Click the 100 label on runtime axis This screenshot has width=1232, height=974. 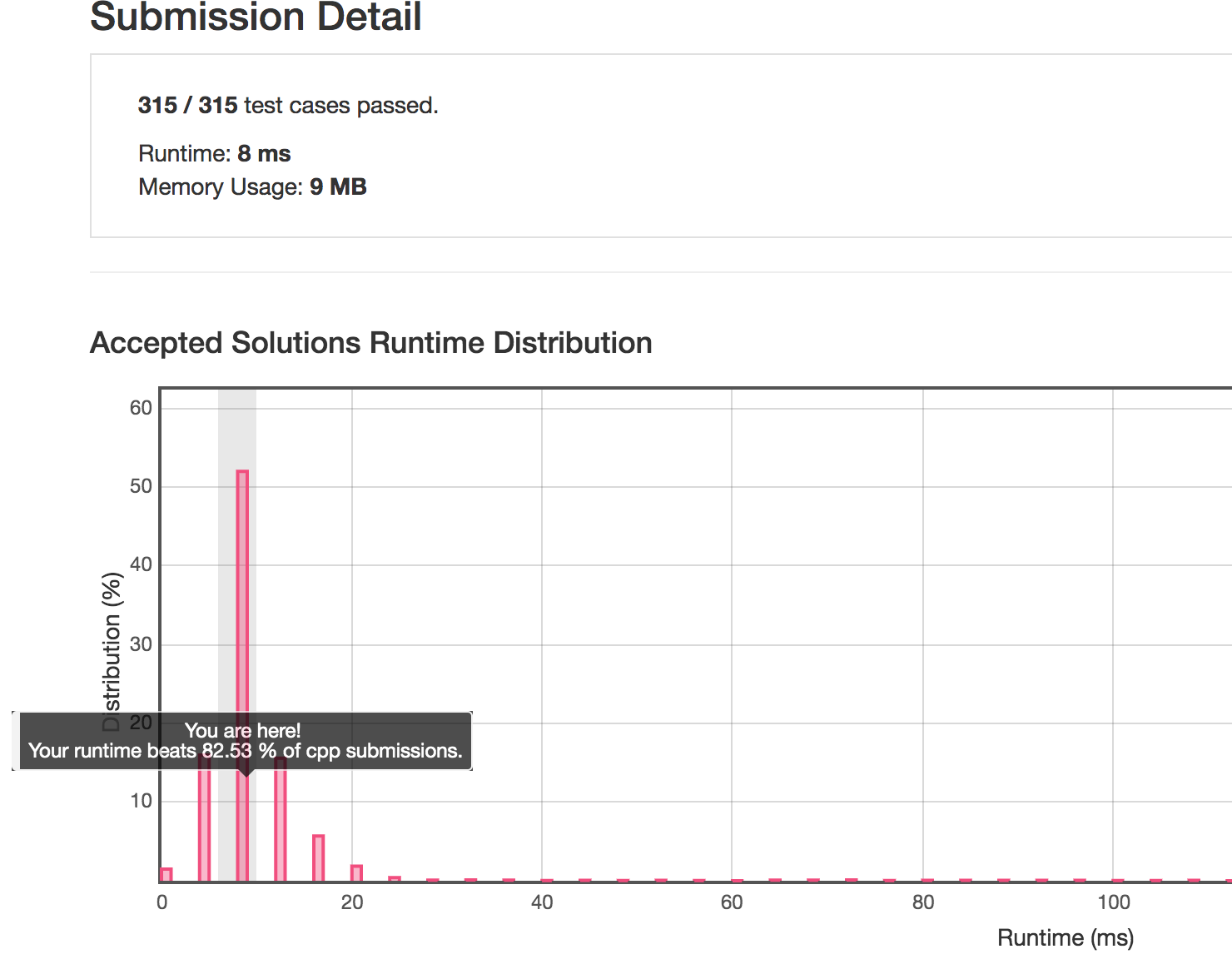1113,902
